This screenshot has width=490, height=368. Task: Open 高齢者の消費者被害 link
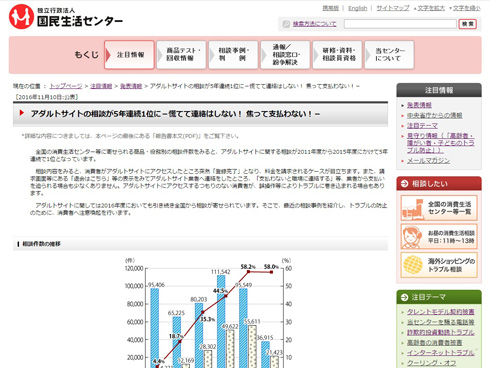(x=434, y=343)
